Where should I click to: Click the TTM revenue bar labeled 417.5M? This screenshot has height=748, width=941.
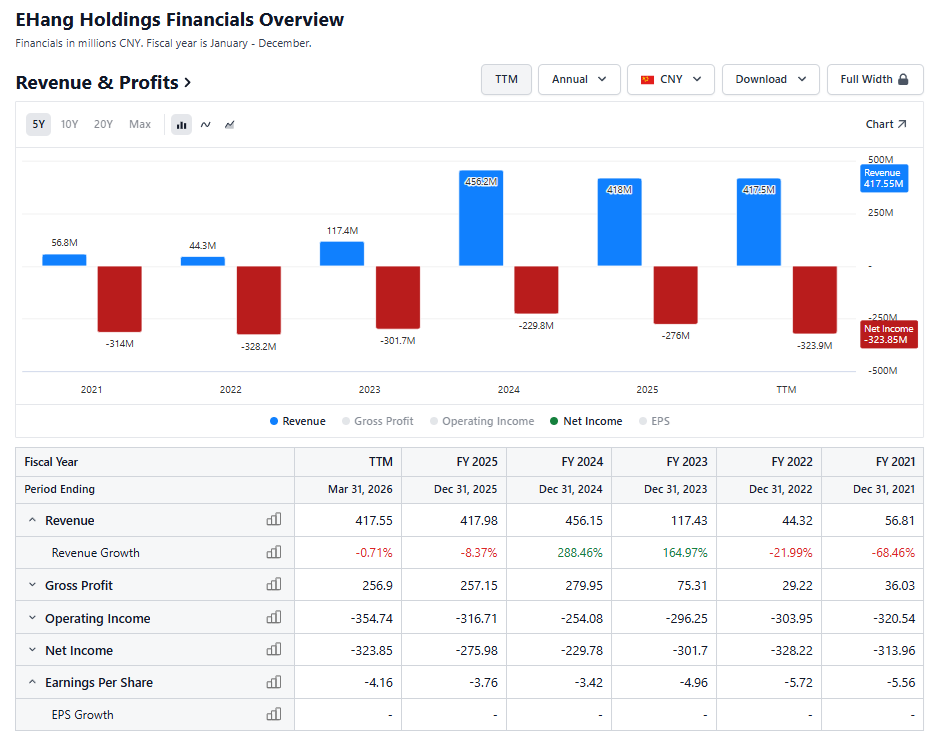pyautogui.click(x=759, y=222)
